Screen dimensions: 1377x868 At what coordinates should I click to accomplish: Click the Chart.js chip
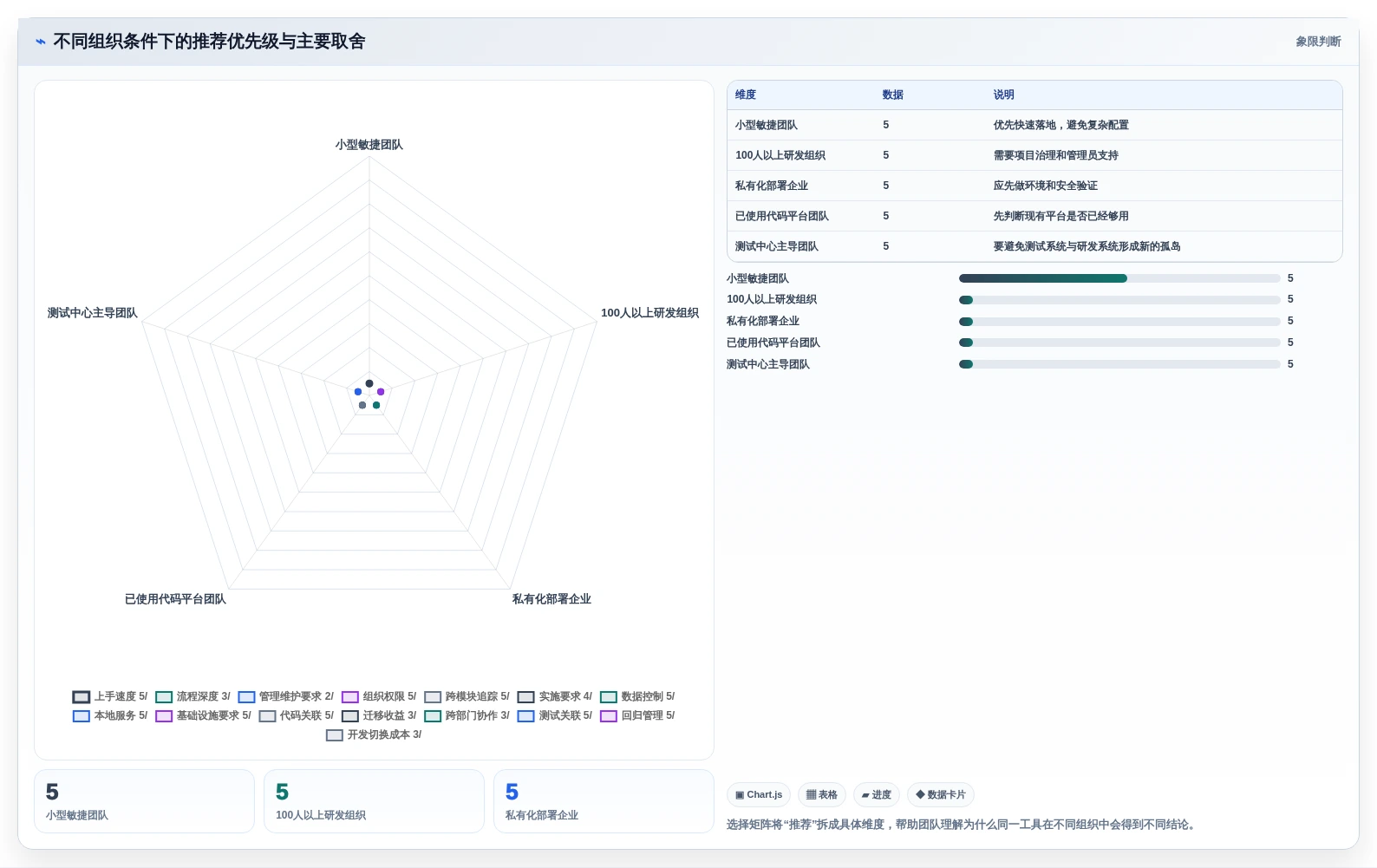(x=759, y=794)
